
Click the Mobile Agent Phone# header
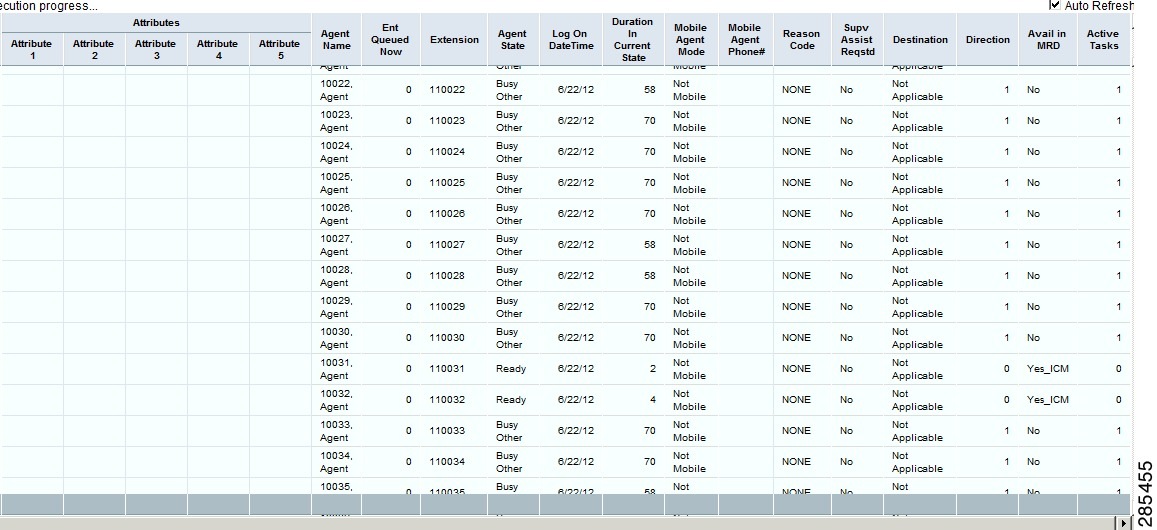click(x=745, y=40)
